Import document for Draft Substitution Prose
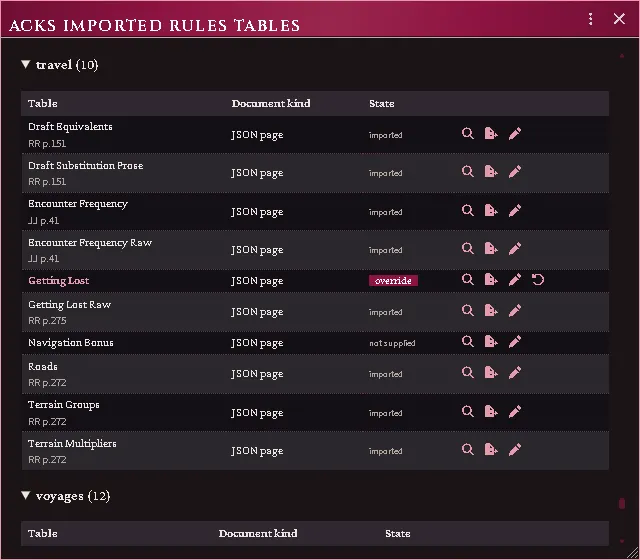 pyautogui.click(x=491, y=171)
